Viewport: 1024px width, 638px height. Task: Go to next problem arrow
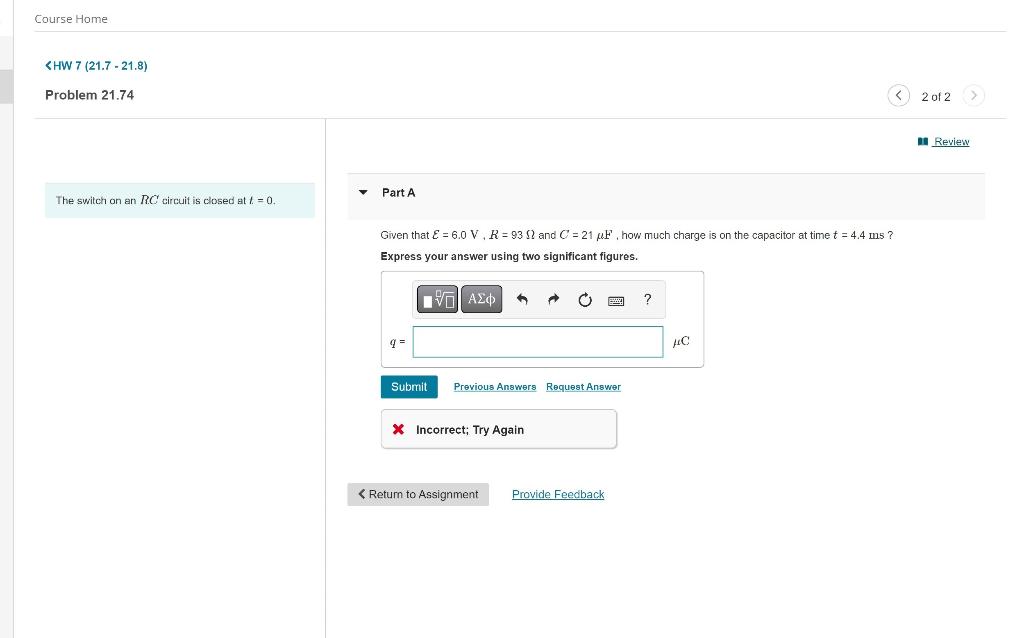click(973, 95)
